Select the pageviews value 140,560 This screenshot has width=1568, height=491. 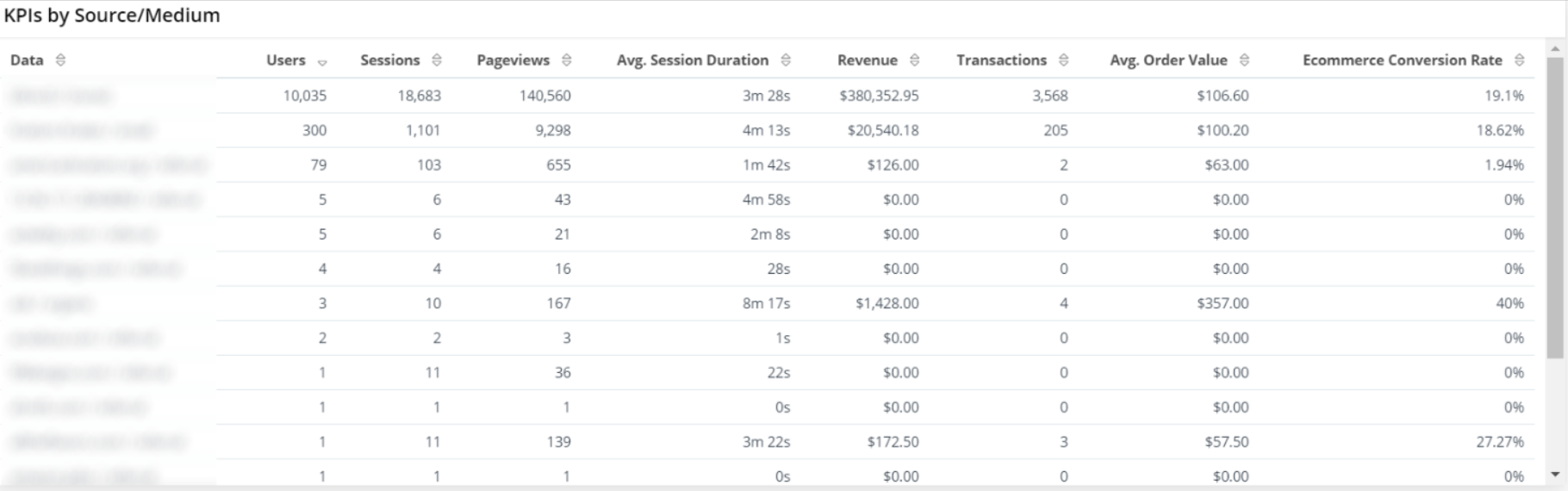[545, 96]
